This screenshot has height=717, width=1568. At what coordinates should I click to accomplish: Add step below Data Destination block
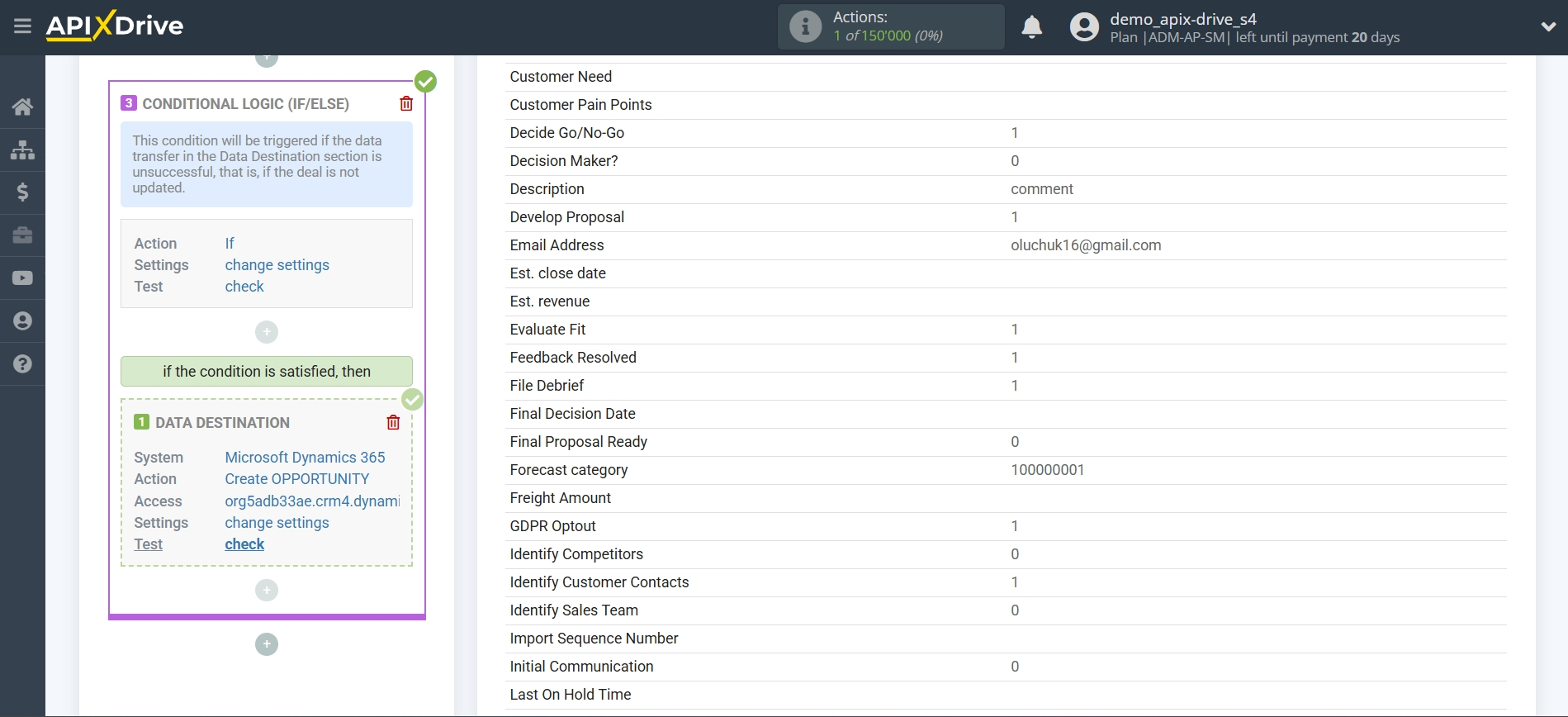[267, 590]
